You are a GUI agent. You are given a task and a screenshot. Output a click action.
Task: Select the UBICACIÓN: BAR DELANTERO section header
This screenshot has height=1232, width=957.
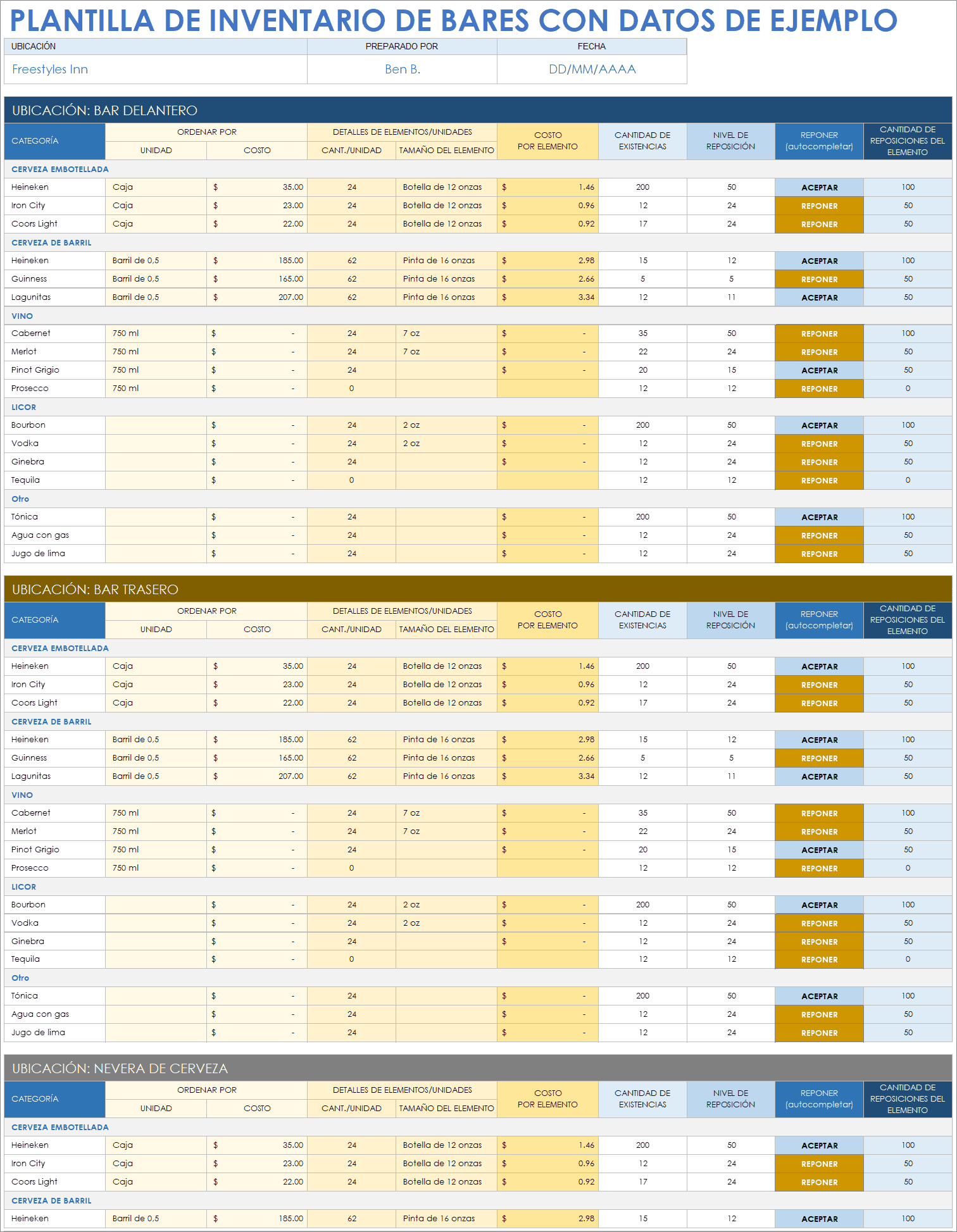[478, 110]
